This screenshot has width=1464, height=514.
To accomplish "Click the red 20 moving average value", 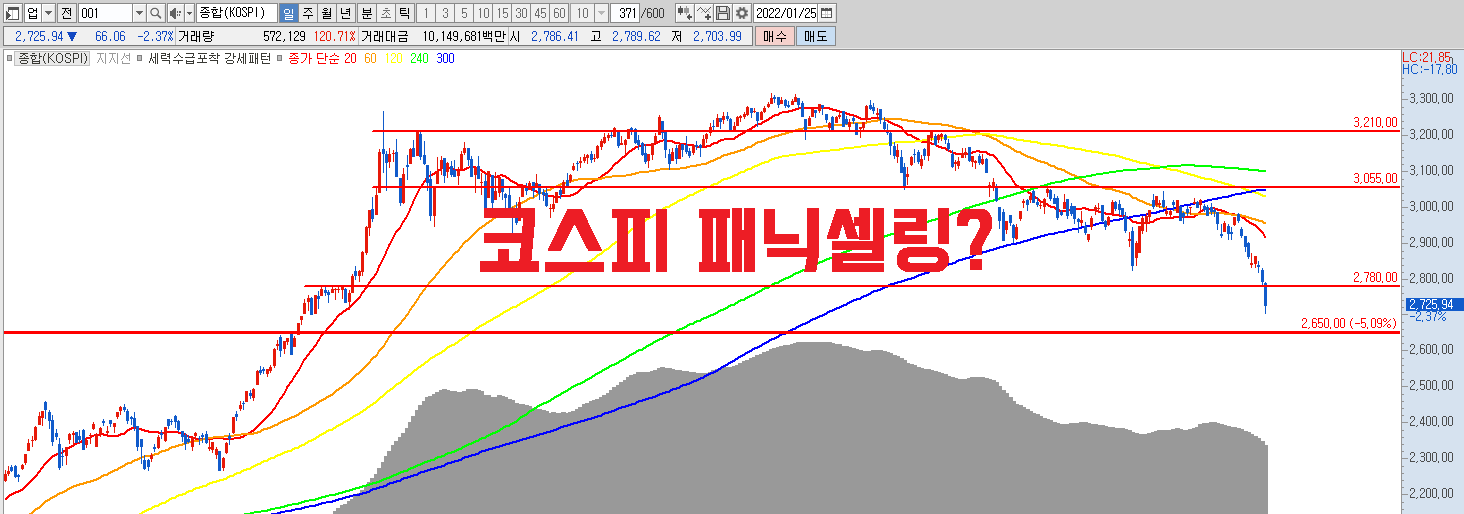I will (x=350, y=59).
